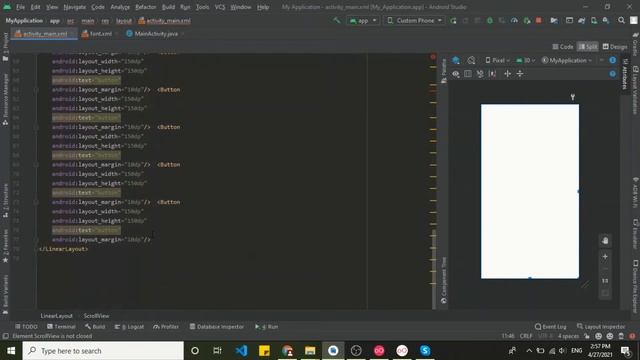Click the blueprint columns icon in preview toolbar
The height and width of the screenshot is (360, 640).
(x=468, y=74)
